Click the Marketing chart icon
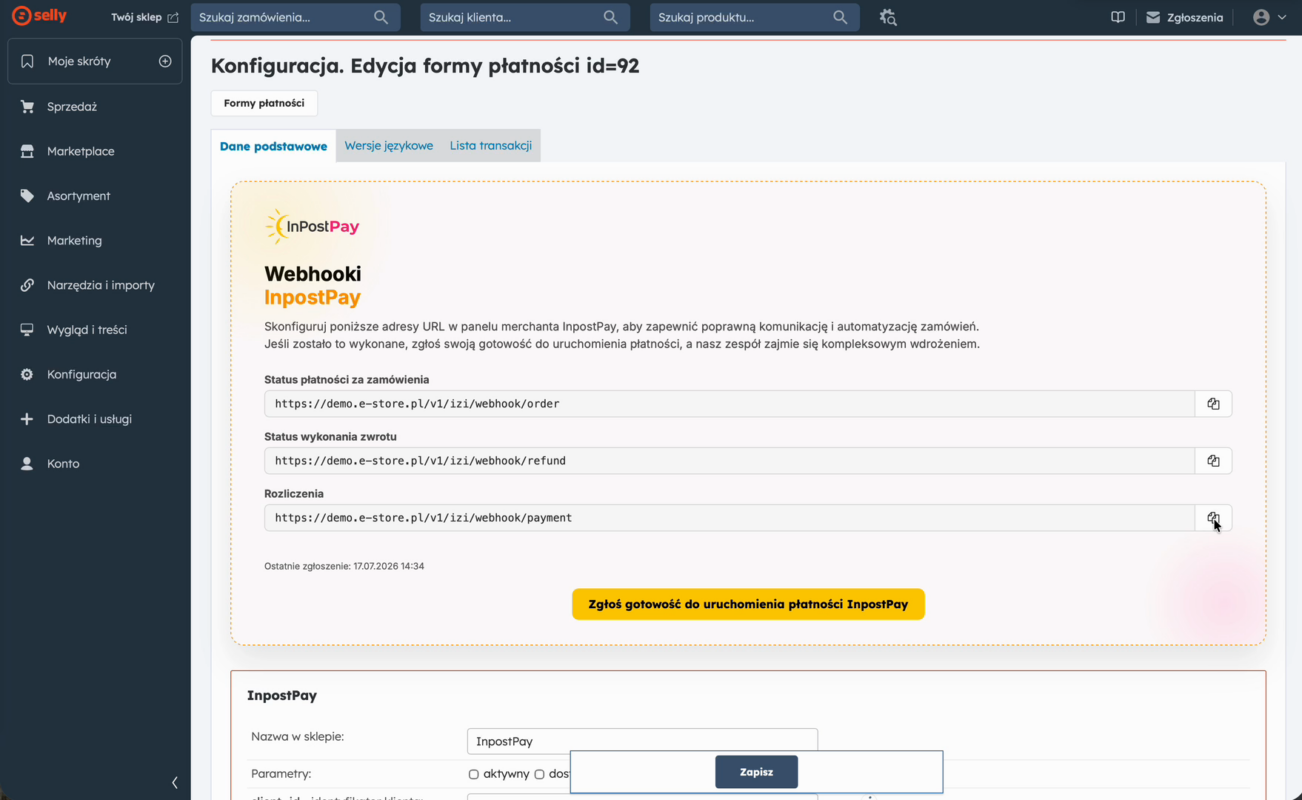 pos(27,240)
